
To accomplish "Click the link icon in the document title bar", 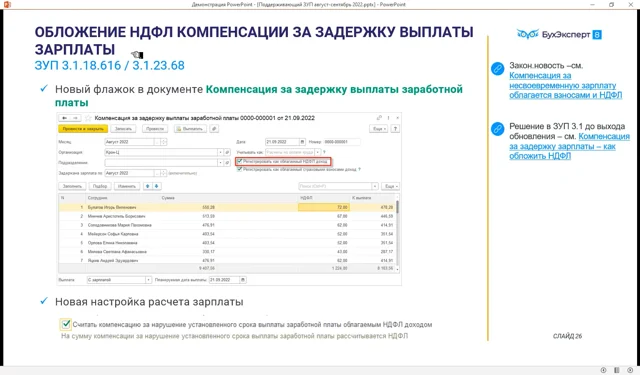I will point(379,118).
